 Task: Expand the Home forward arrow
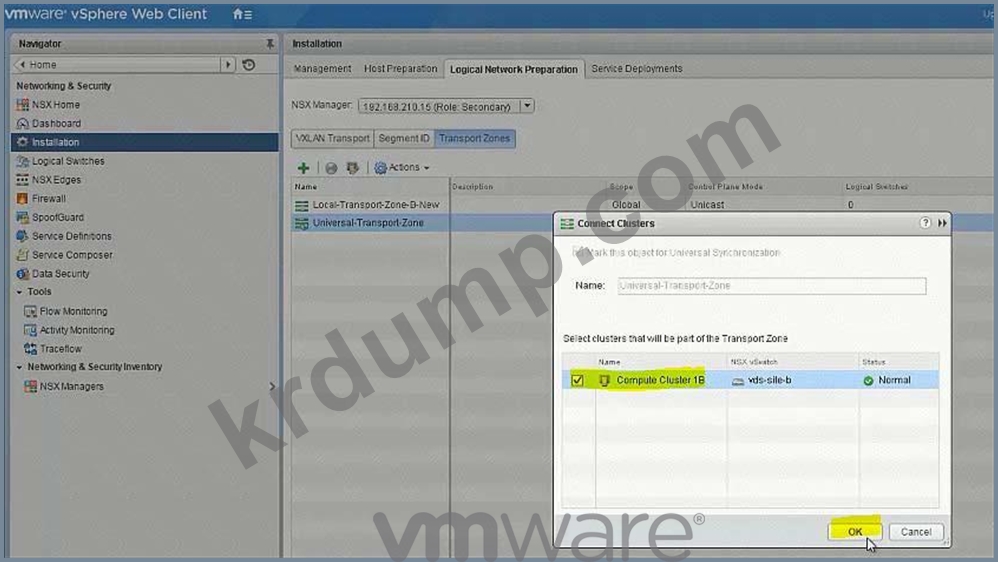click(228, 64)
